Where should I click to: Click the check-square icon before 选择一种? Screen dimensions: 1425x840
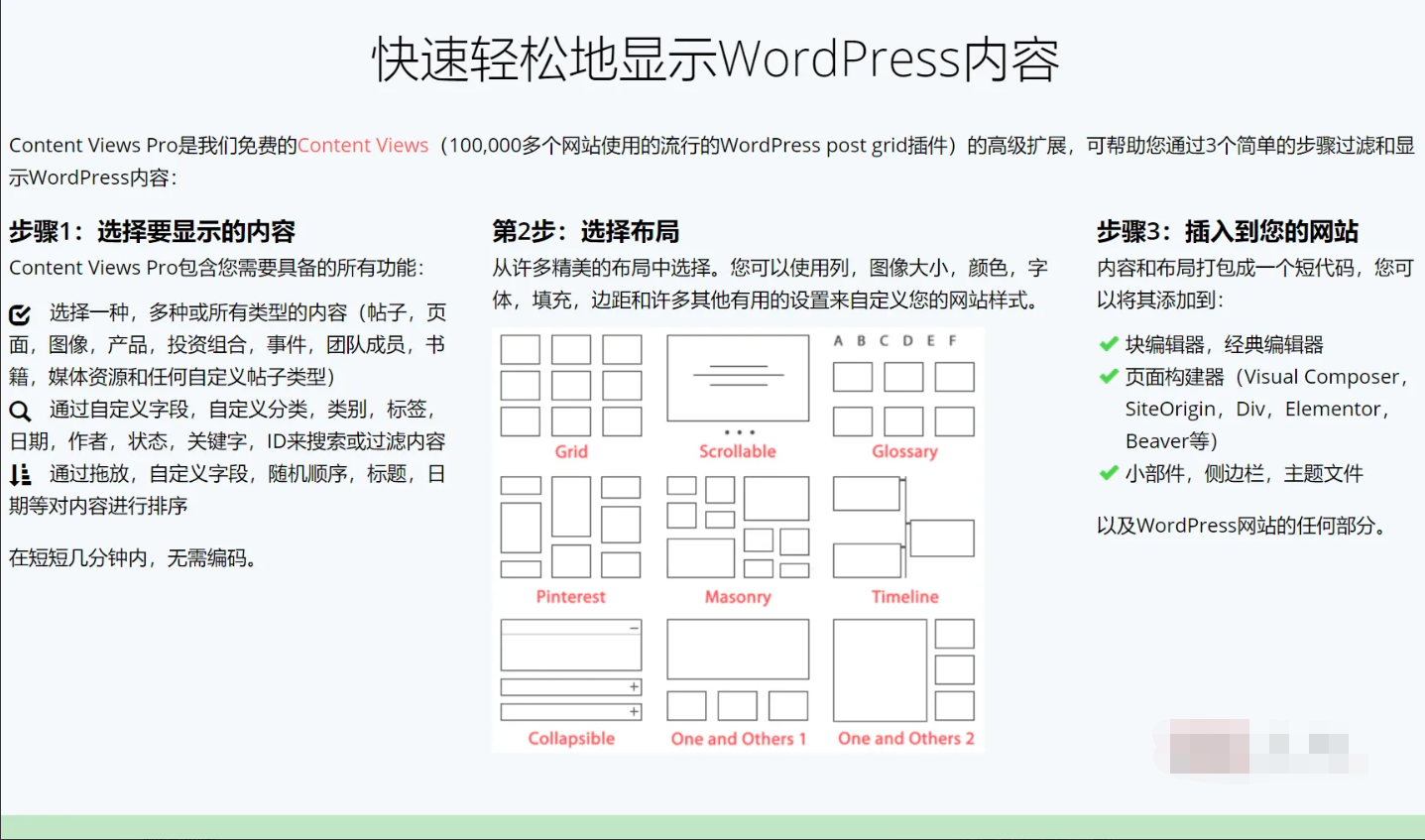[20, 314]
